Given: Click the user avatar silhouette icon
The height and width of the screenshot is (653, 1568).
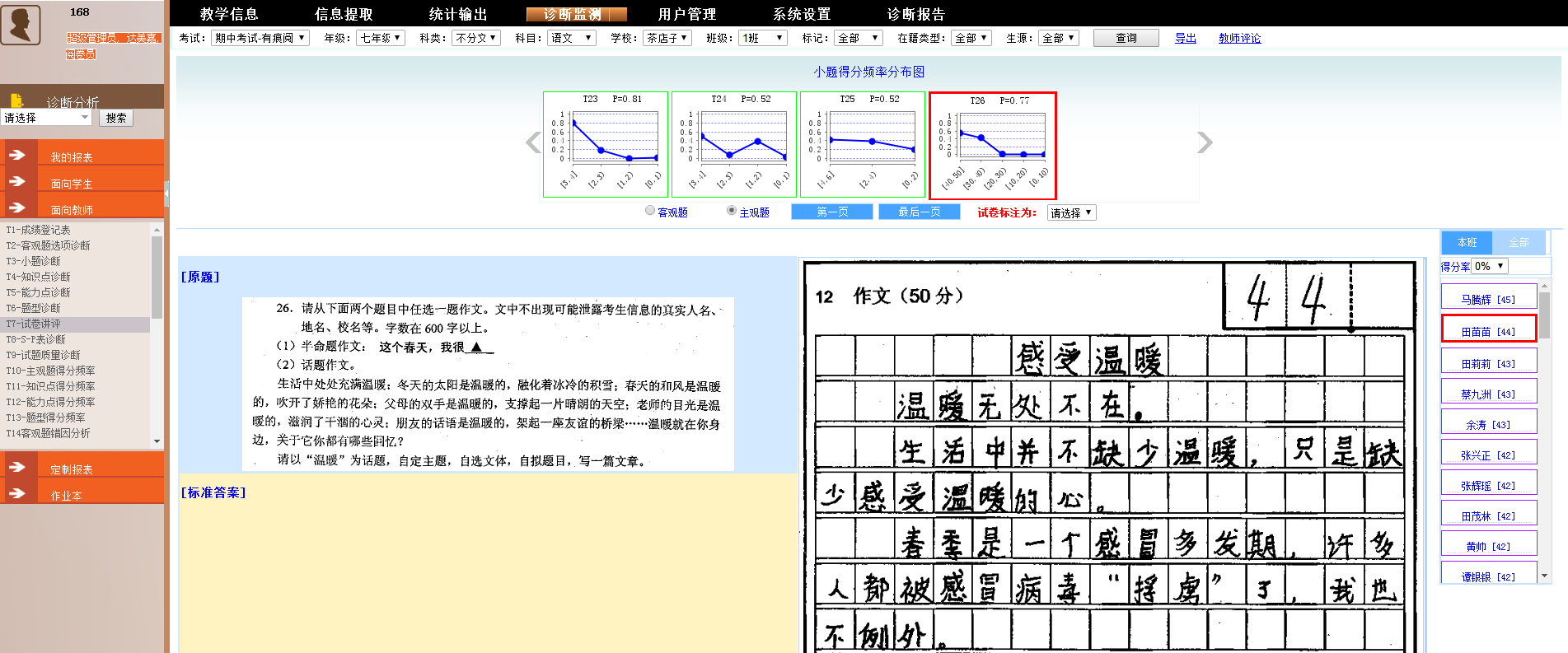Looking at the screenshot, I should pyautogui.click(x=21, y=25).
